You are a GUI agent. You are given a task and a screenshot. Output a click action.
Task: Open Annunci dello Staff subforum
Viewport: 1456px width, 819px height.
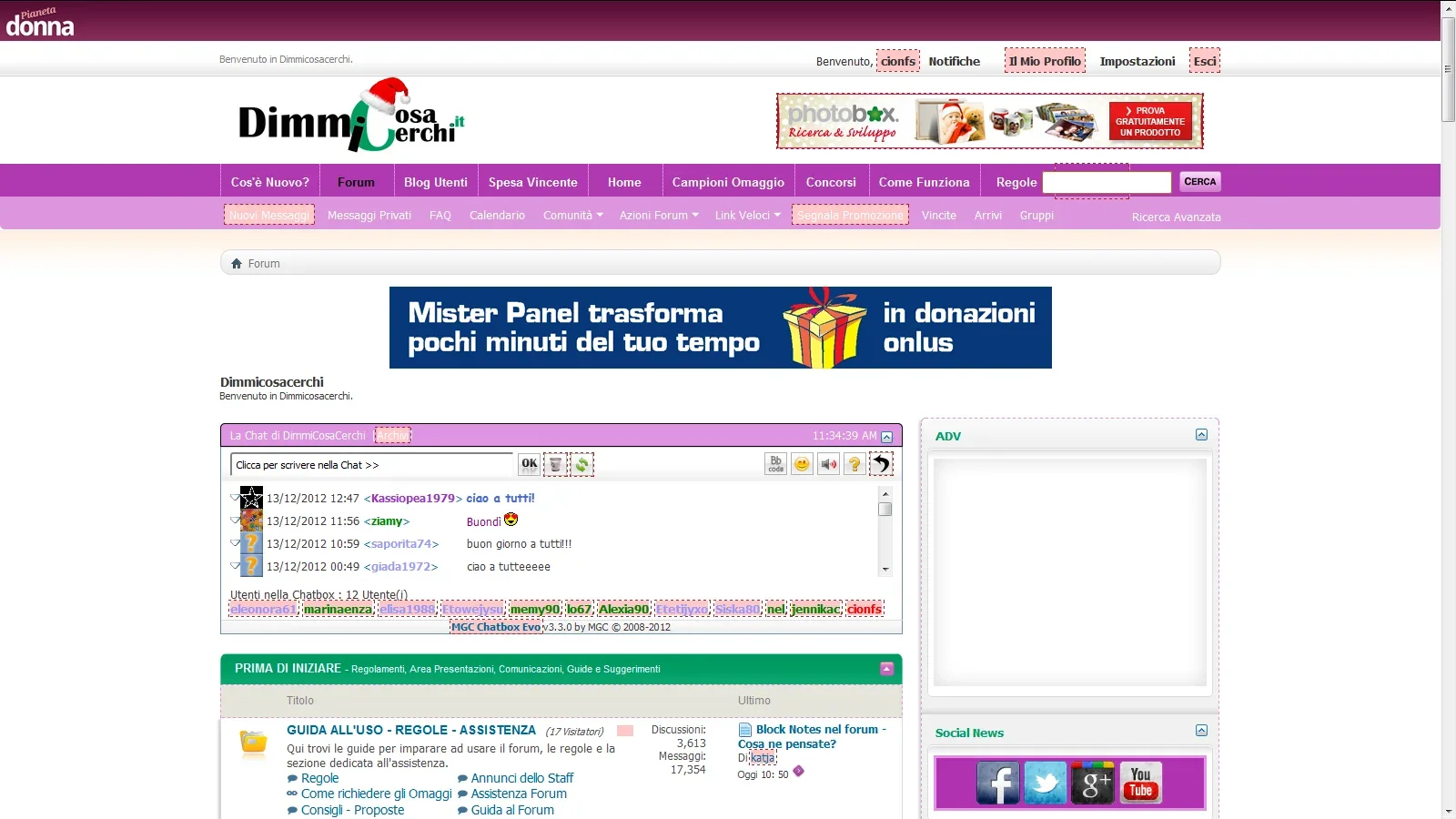click(521, 778)
